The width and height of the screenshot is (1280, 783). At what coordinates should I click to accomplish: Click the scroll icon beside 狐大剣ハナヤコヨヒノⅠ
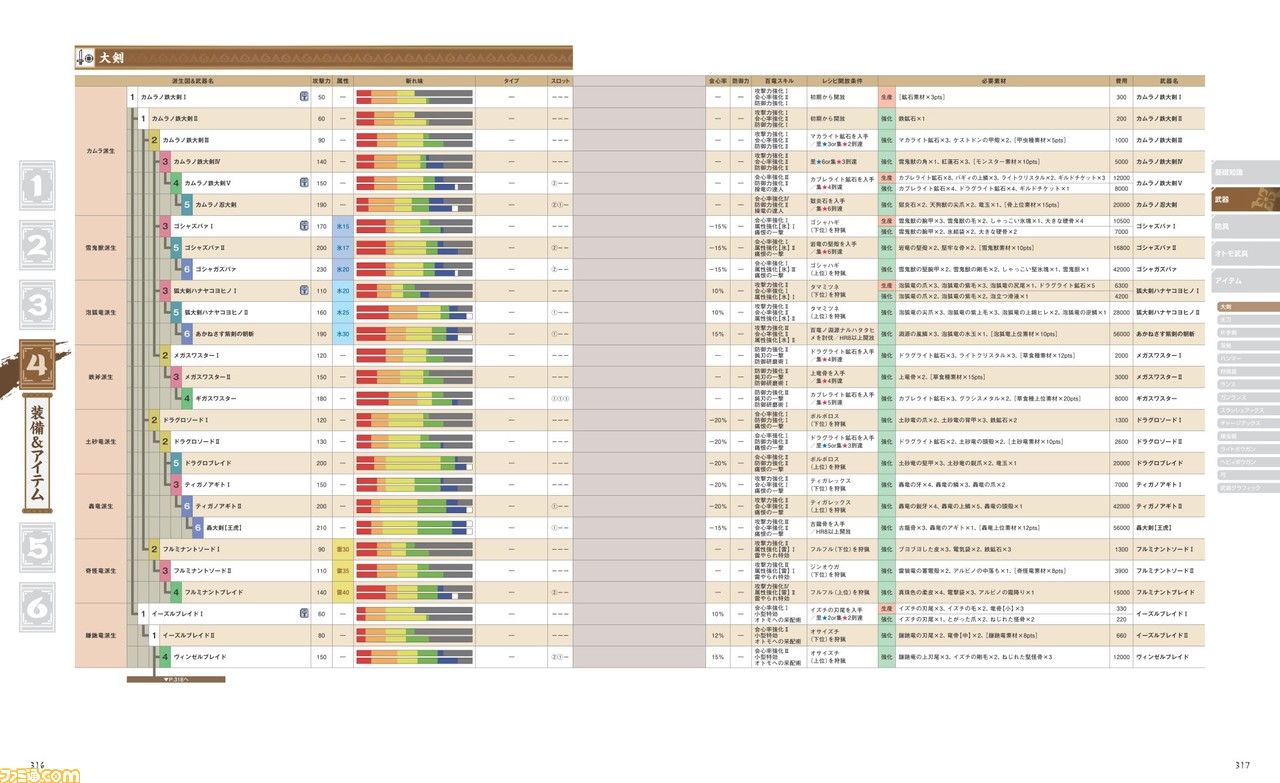[302, 290]
